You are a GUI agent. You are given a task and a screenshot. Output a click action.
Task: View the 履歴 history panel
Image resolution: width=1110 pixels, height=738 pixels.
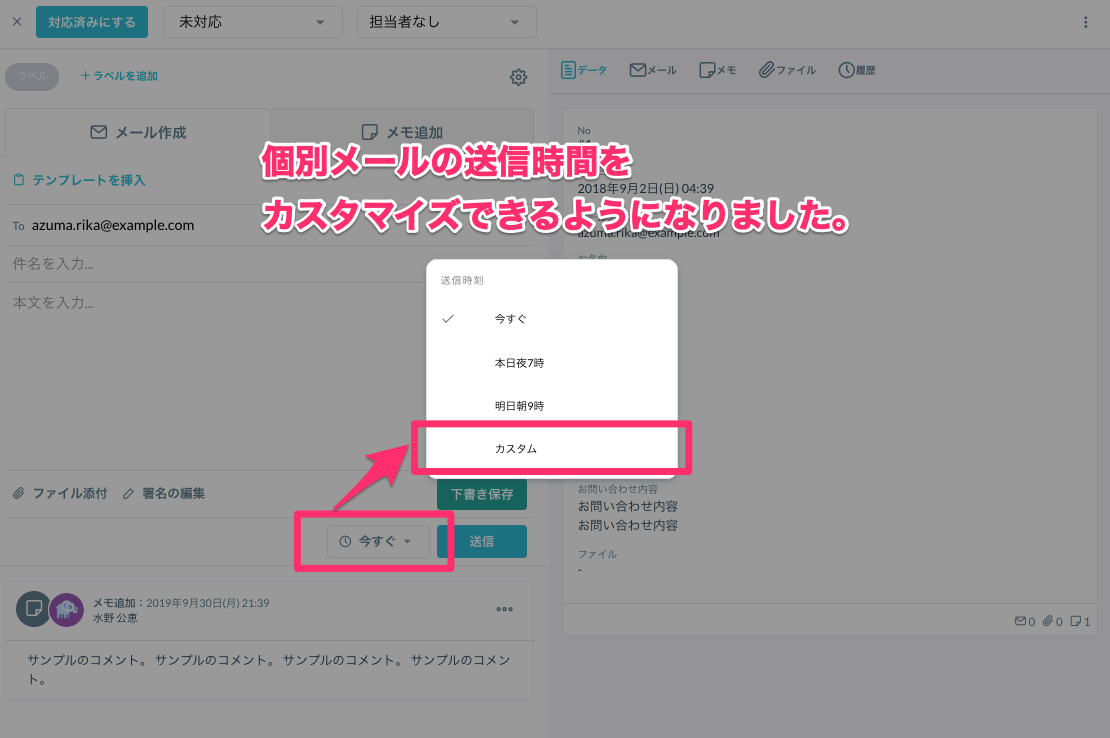[x=856, y=70]
